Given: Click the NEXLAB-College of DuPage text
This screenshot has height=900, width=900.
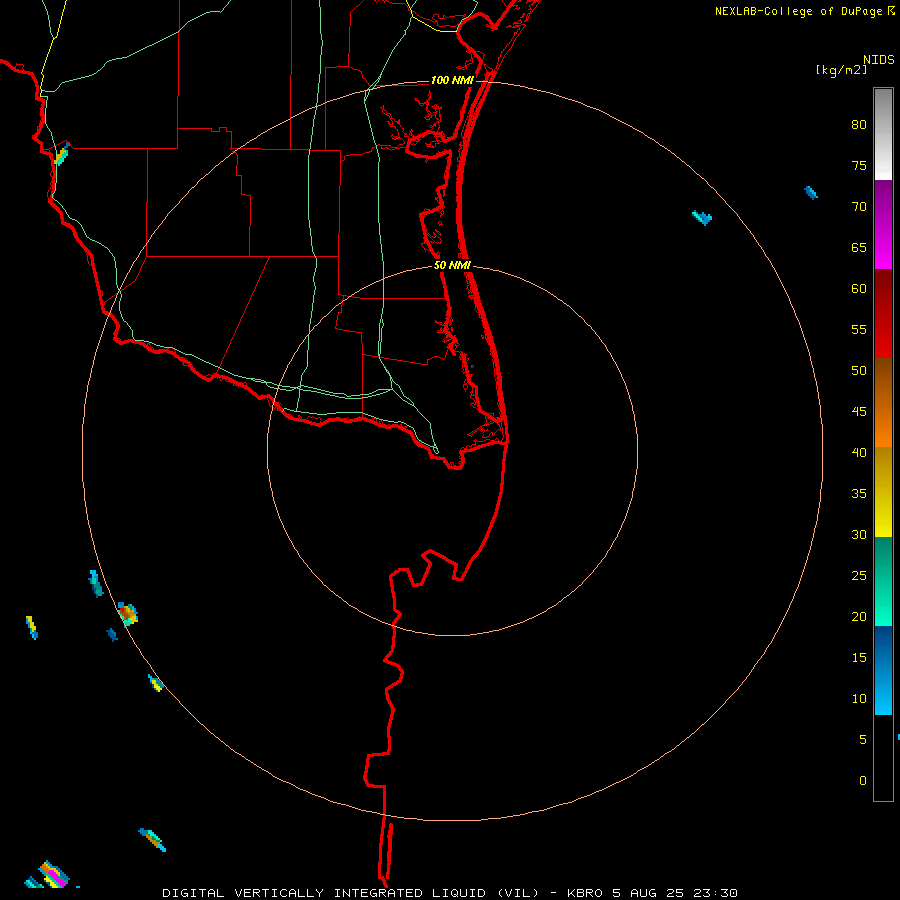Looking at the screenshot, I should [x=799, y=11].
